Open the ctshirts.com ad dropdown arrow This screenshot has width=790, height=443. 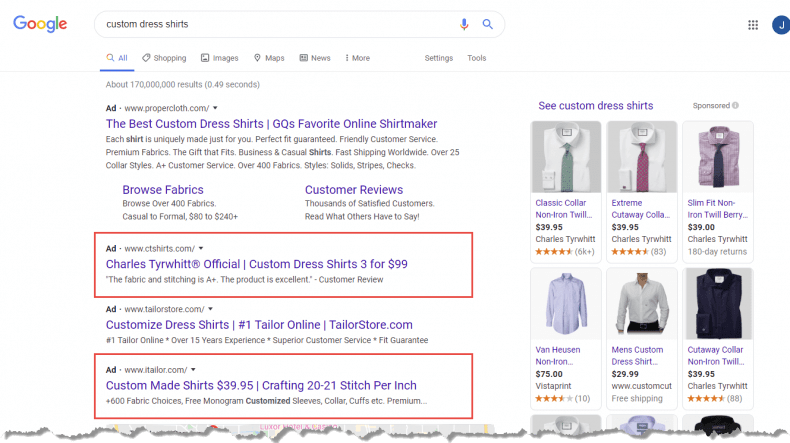(201, 248)
